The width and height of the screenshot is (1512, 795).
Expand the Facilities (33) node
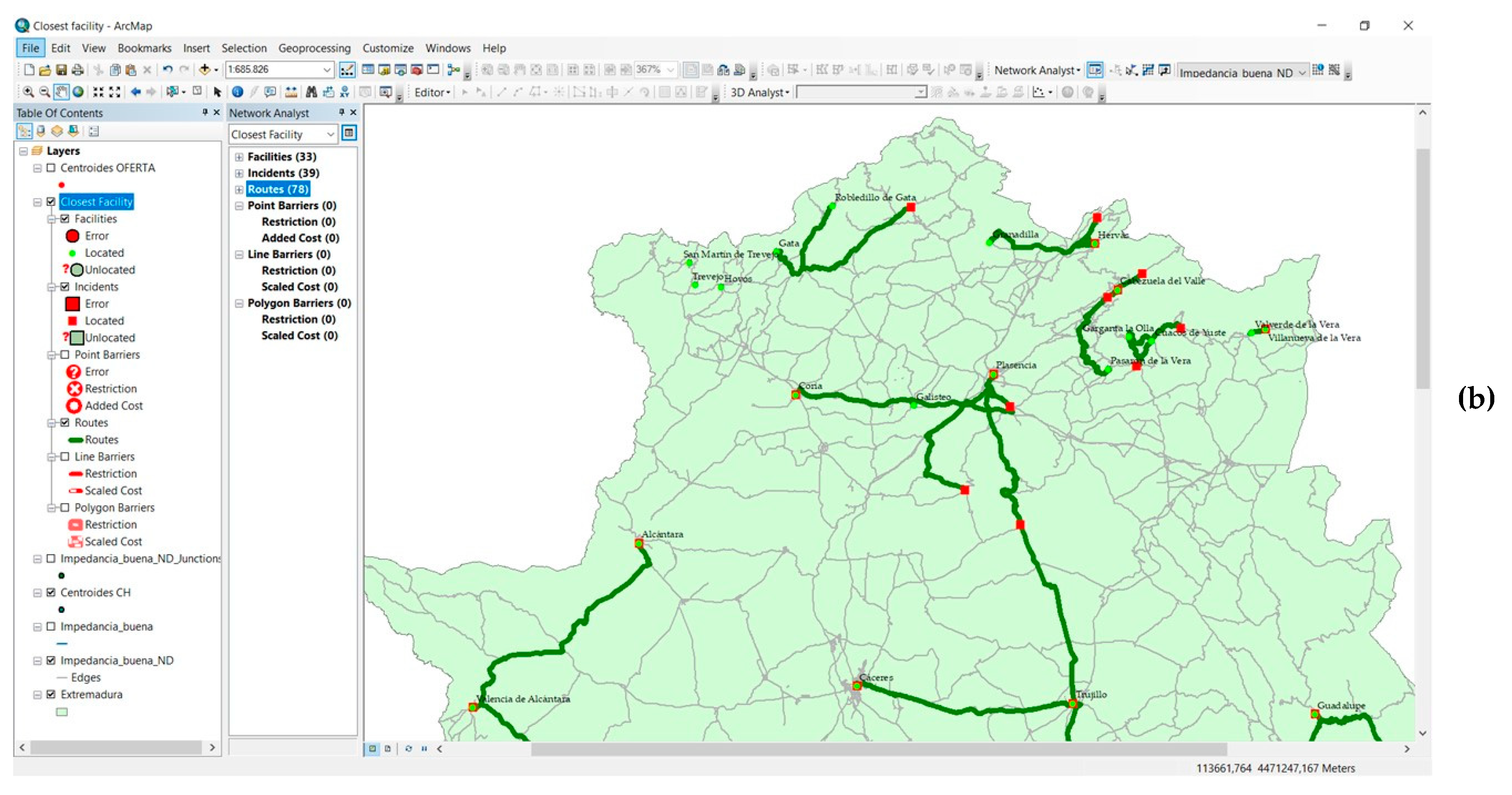coord(239,157)
